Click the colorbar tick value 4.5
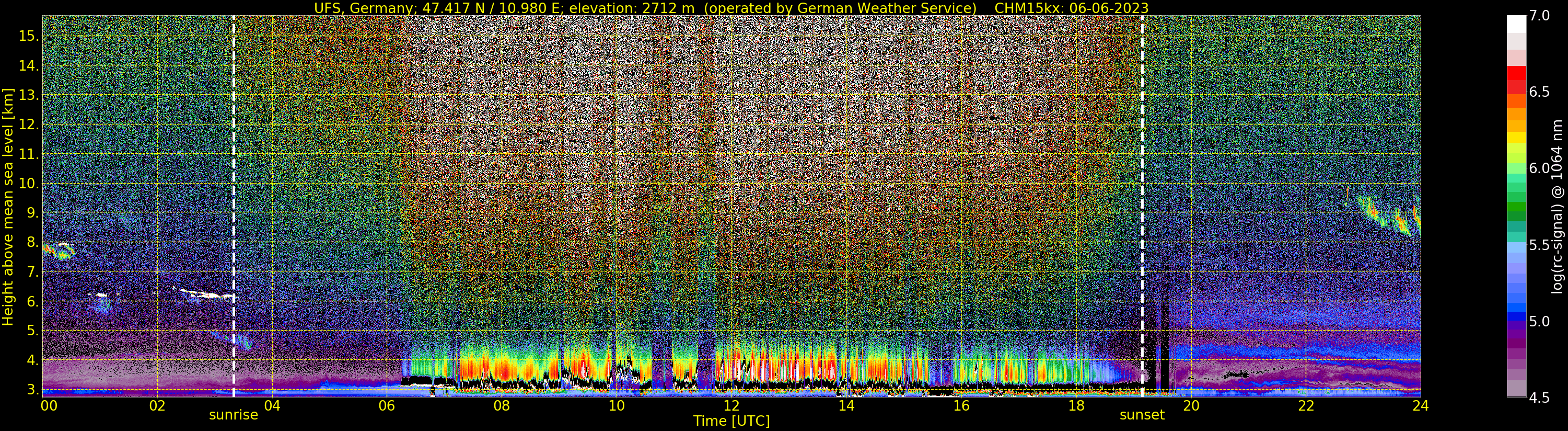 [1539, 398]
